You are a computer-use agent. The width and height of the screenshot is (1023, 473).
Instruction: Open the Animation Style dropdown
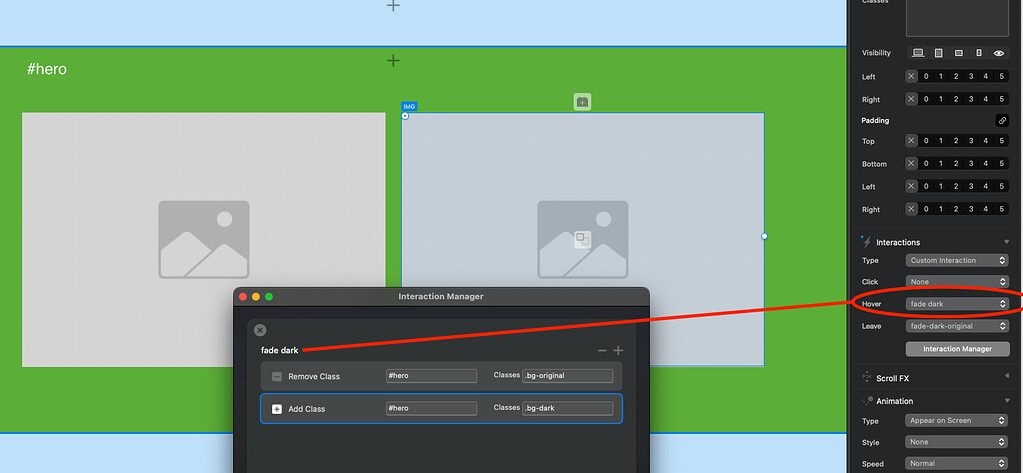point(956,442)
